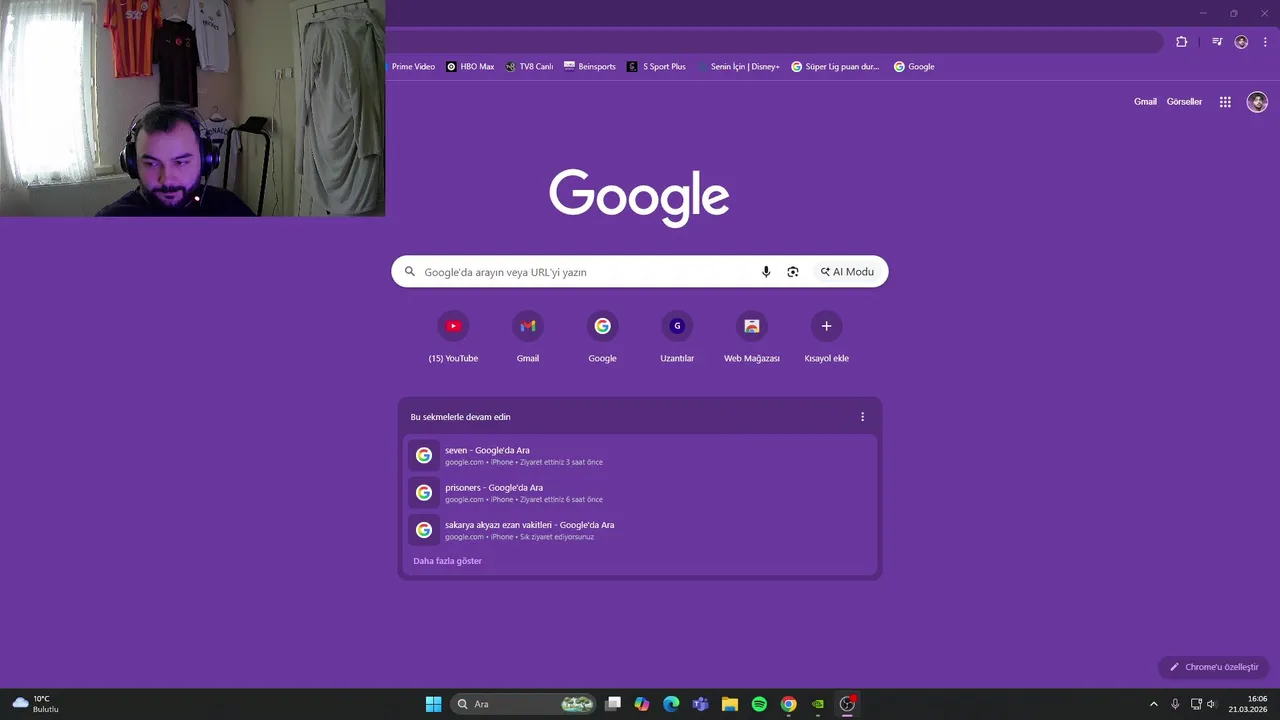1280x720 pixels.
Task: Open the Süper Lig puan dur... bookmark
Action: [x=835, y=67]
